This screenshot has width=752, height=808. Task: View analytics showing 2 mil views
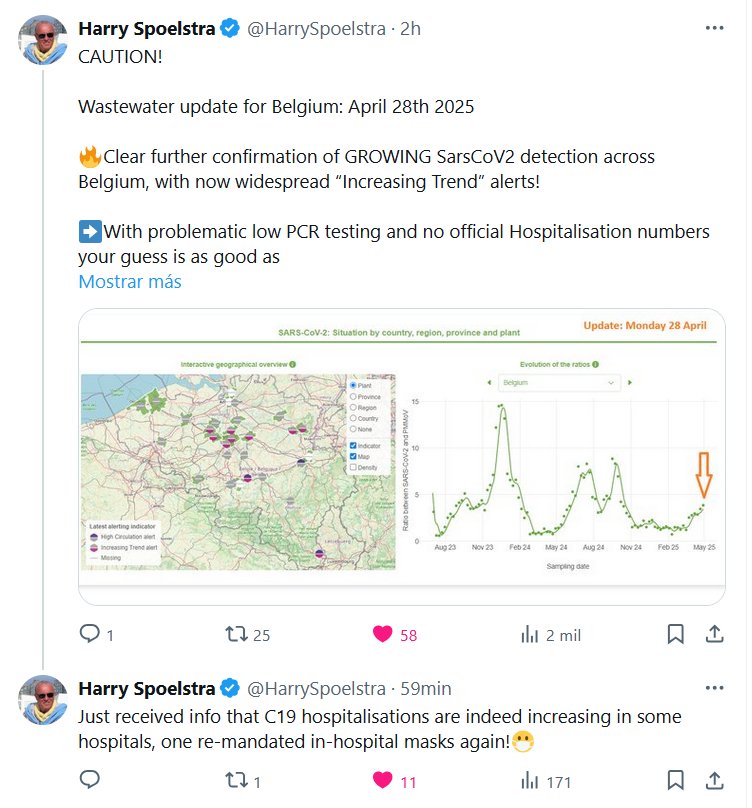tap(530, 634)
